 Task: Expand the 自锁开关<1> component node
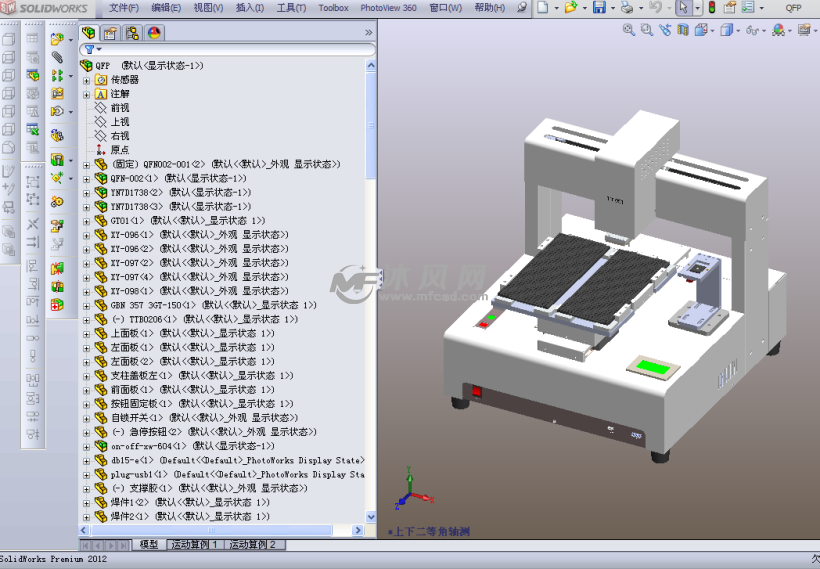tap(87, 418)
